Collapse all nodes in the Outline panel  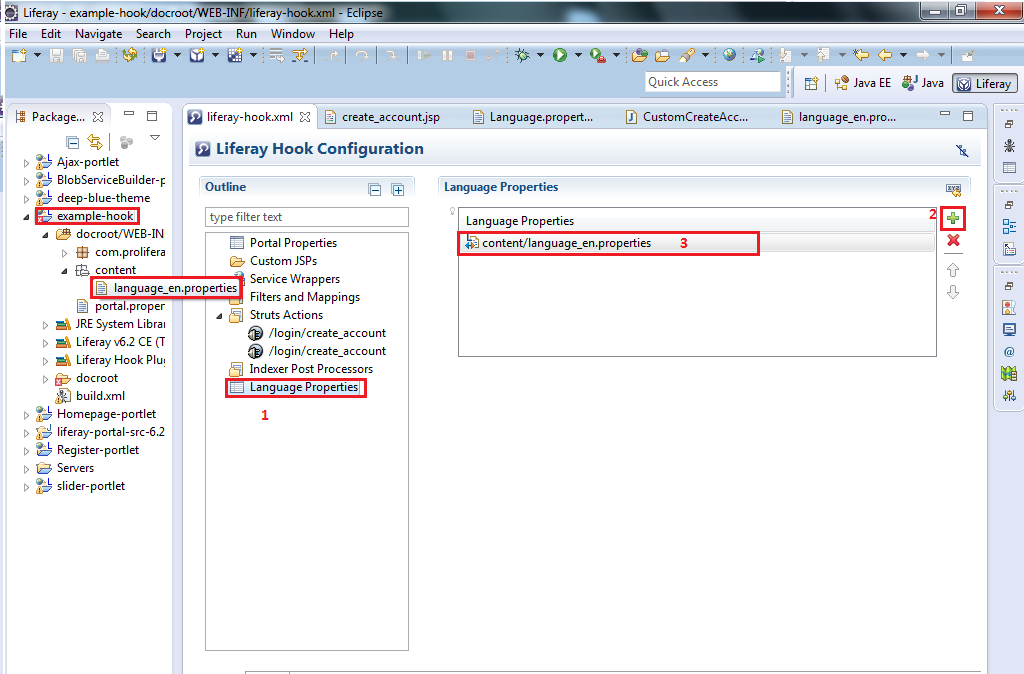pos(375,188)
